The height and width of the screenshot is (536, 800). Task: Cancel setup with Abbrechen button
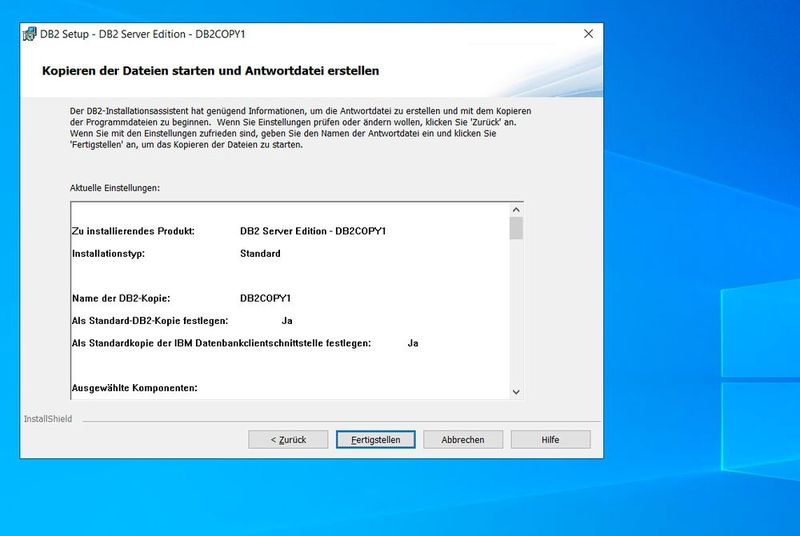coord(463,440)
